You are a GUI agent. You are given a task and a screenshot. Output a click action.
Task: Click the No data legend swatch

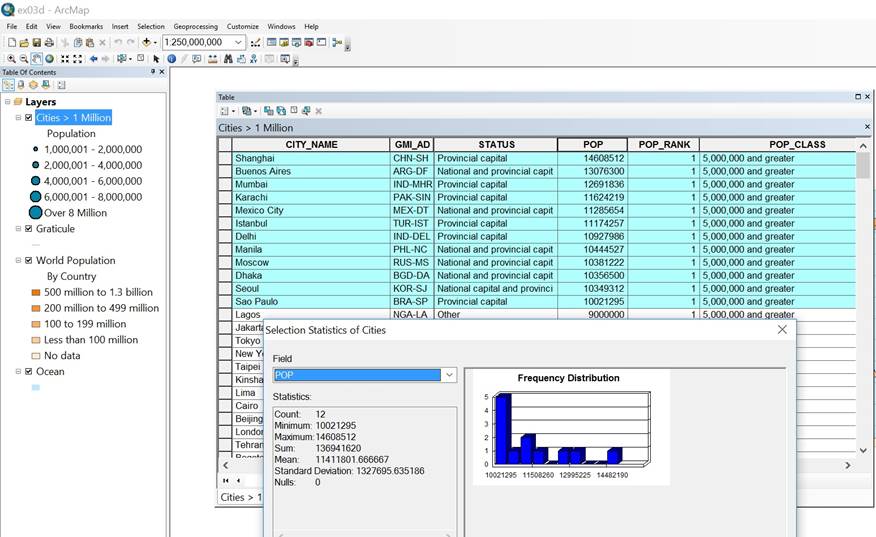36,356
